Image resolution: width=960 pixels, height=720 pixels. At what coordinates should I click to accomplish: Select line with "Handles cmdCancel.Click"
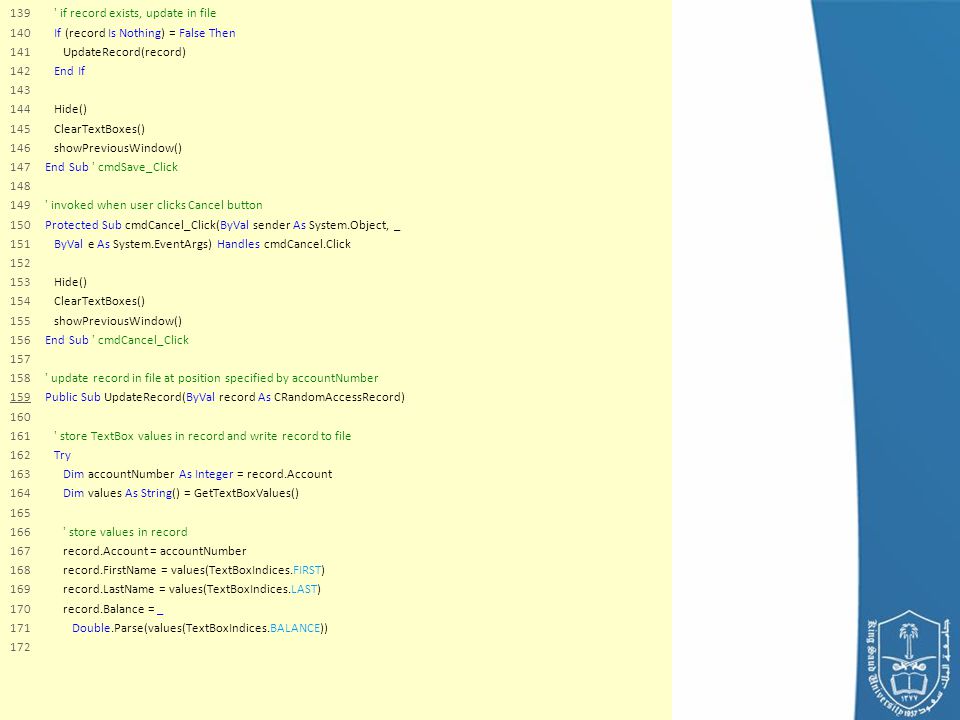(x=202, y=244)
